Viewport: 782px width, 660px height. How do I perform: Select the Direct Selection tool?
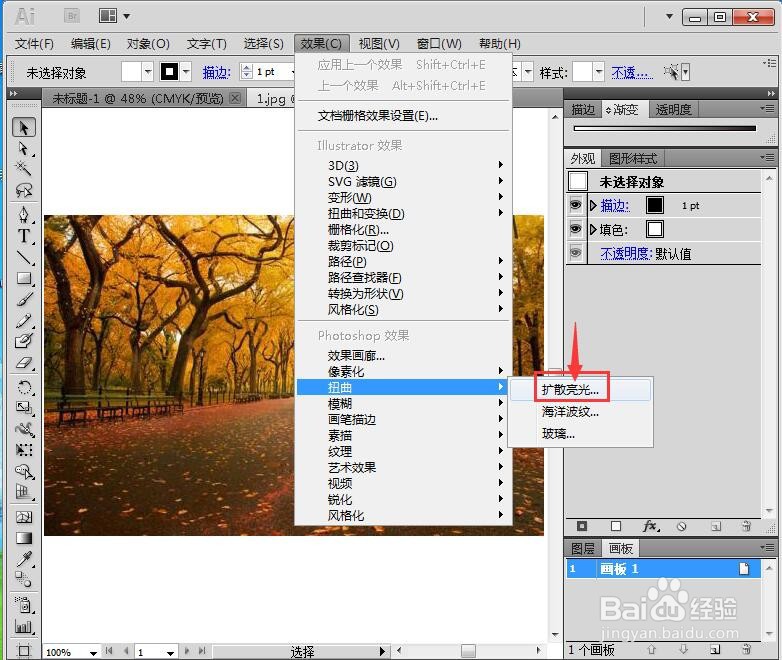23,148
